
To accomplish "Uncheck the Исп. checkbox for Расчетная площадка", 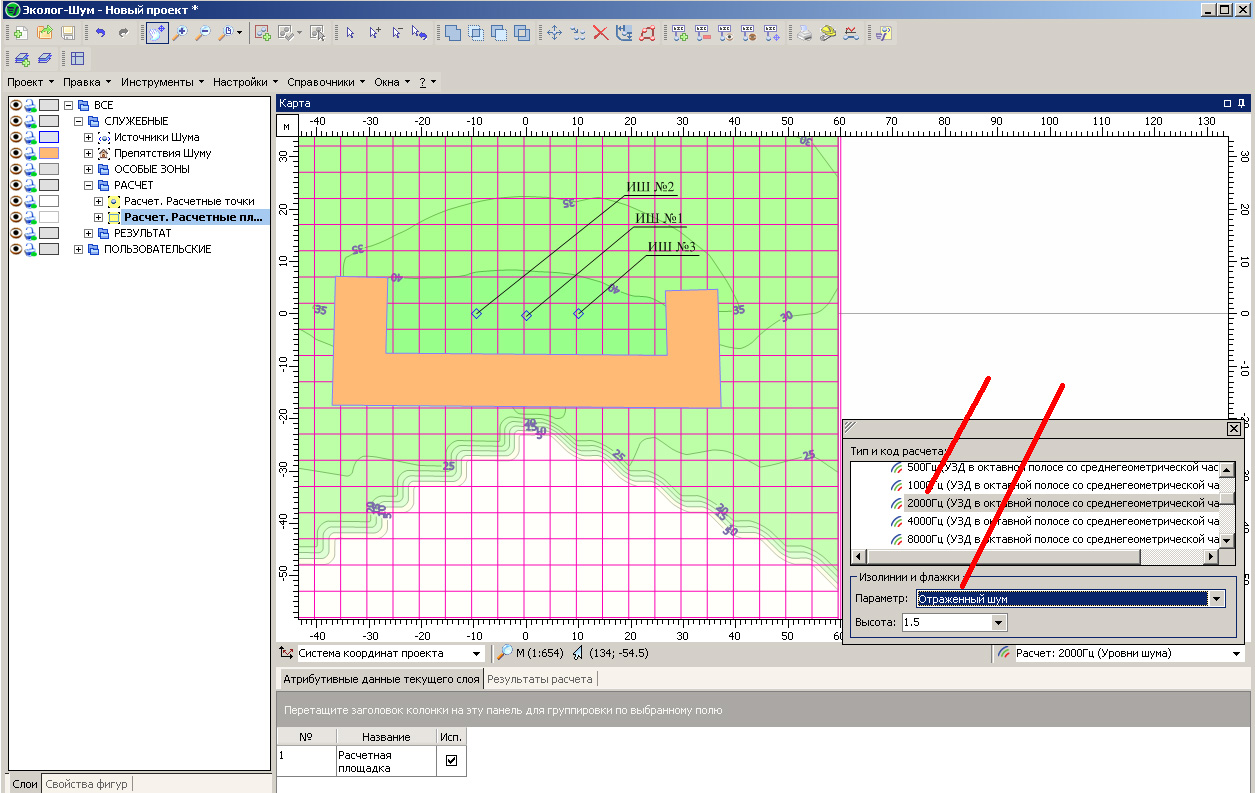I will (x=451, y=761).
